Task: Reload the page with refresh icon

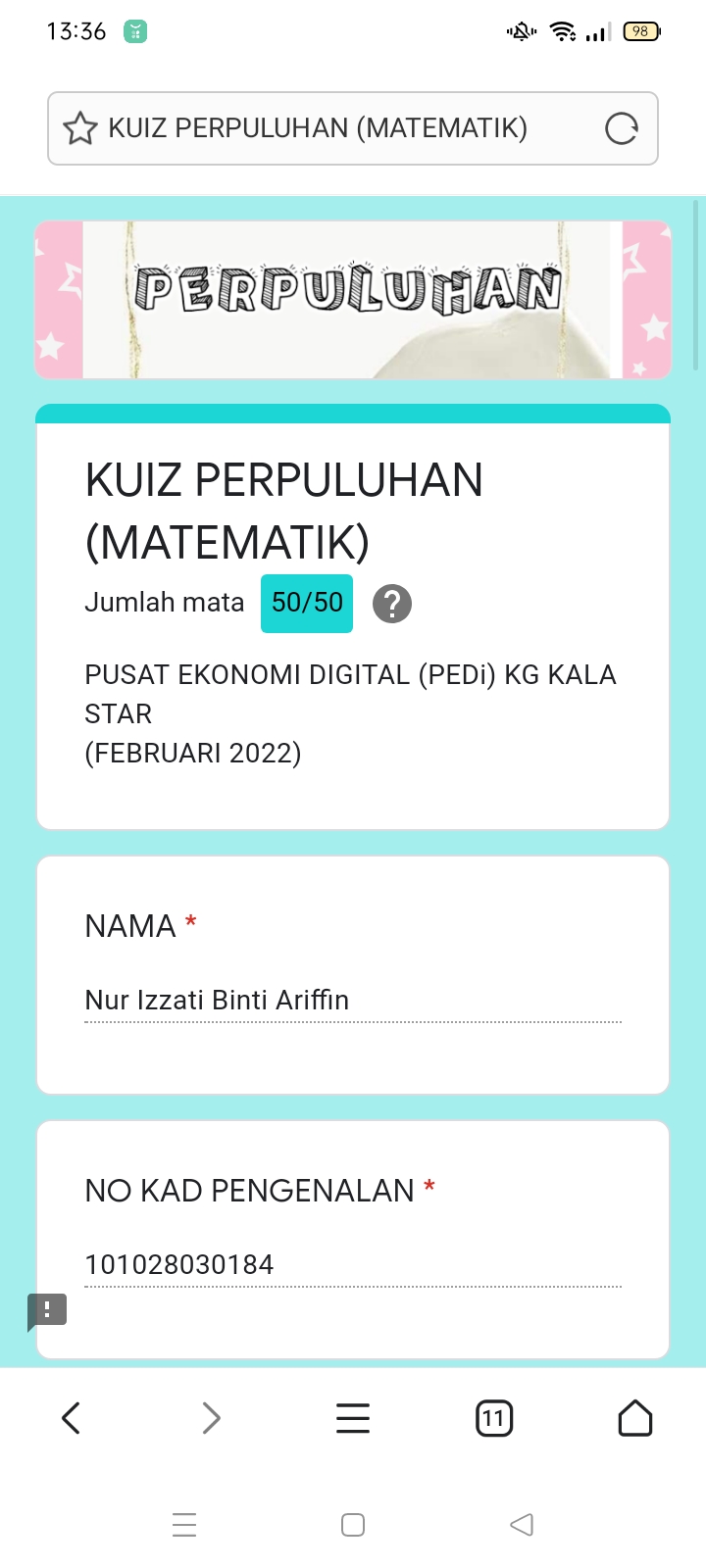Action: [x=622, y=128]
